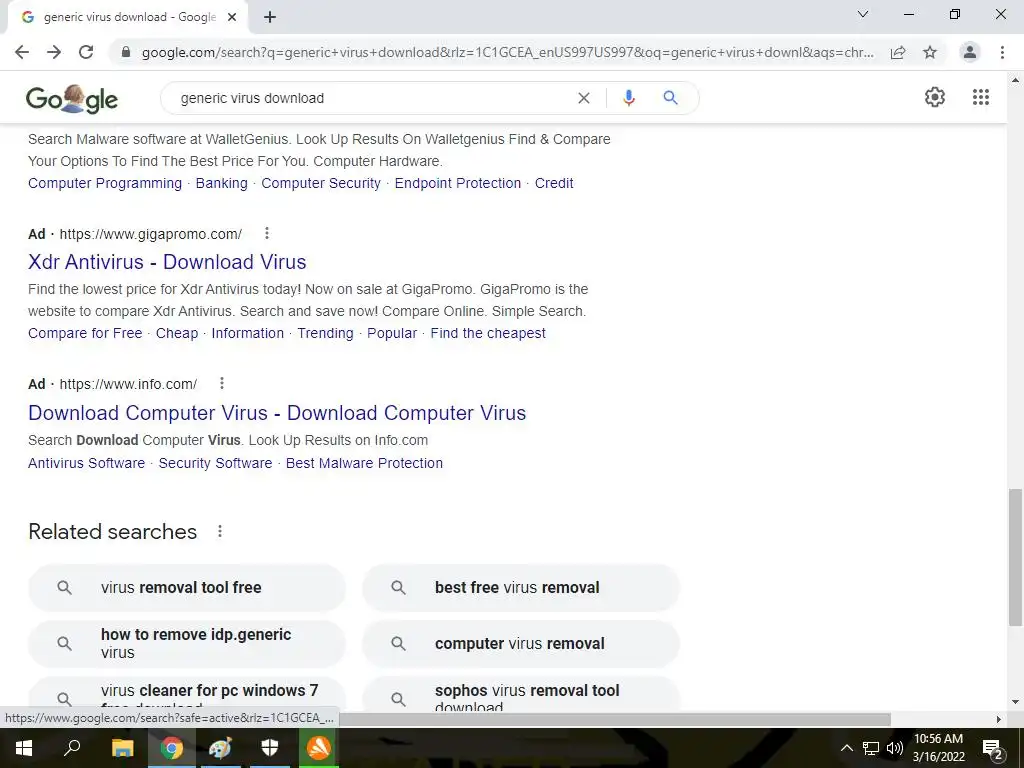
Task: Open the taskbar clock and date
Action: 938,748
